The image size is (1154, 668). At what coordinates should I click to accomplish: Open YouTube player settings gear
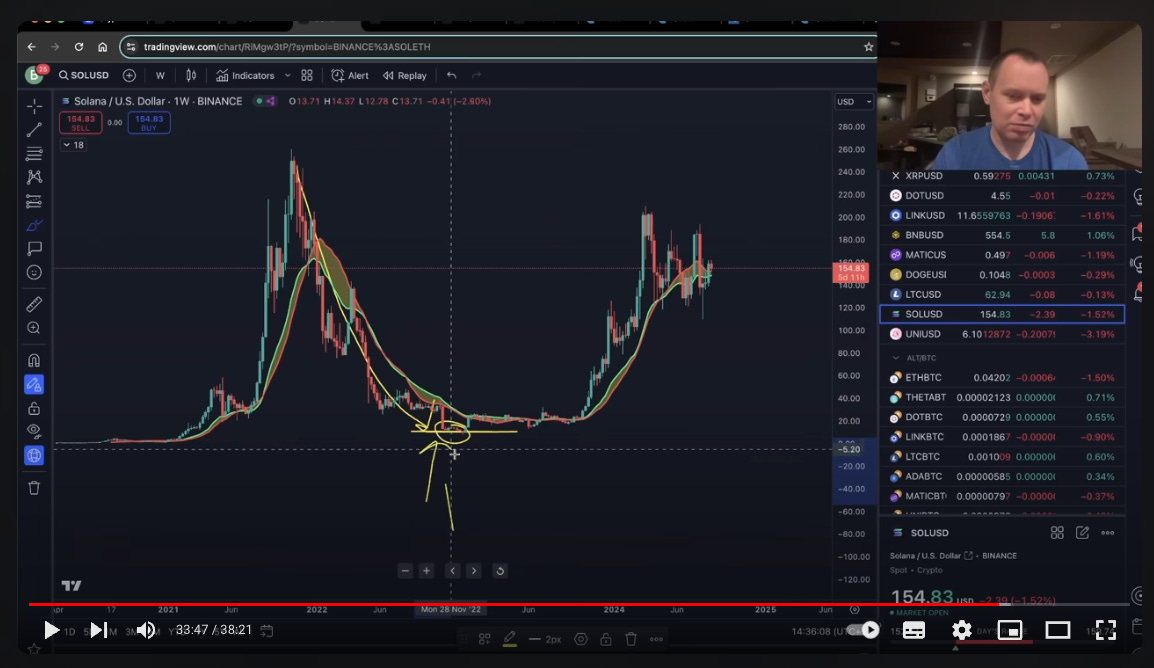962,630
